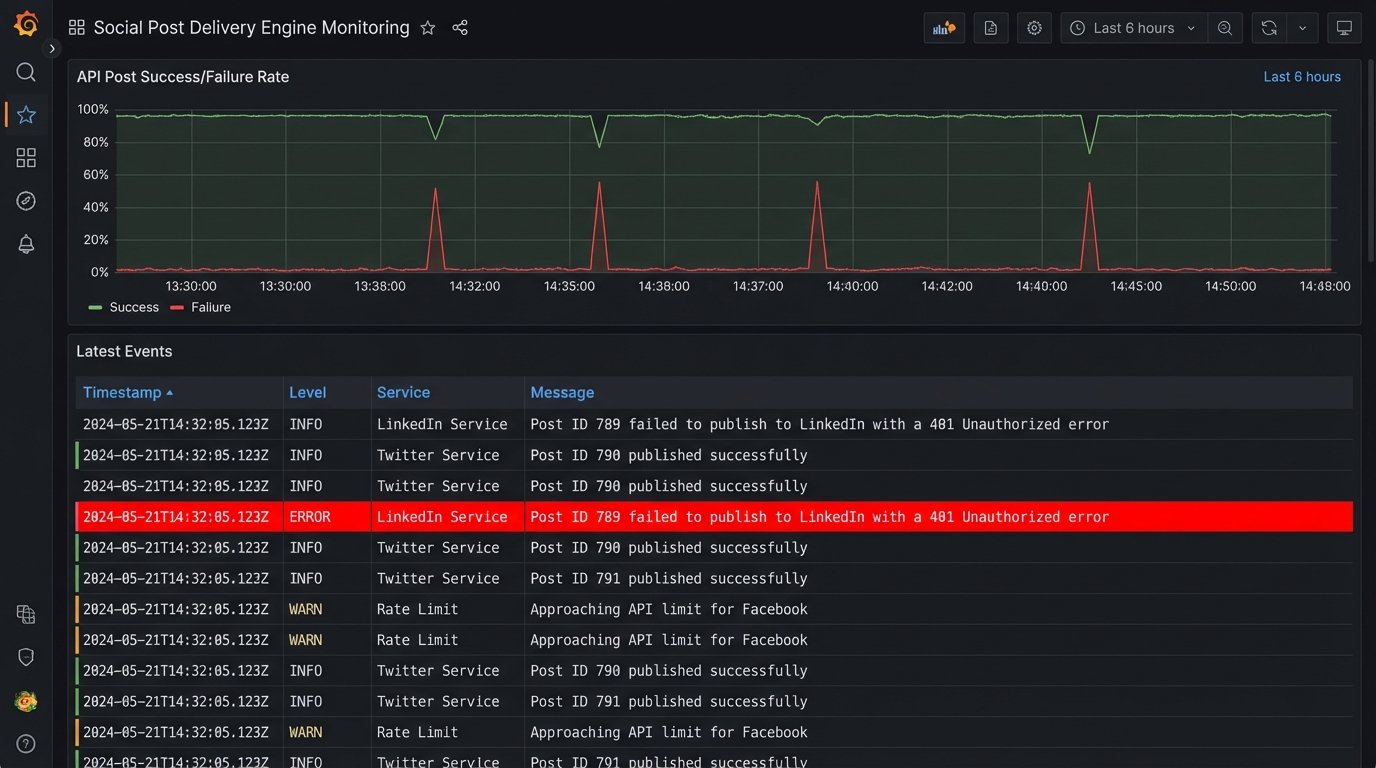
Task: Switch to TV kiosk view mode
Action: (1344, 28)
